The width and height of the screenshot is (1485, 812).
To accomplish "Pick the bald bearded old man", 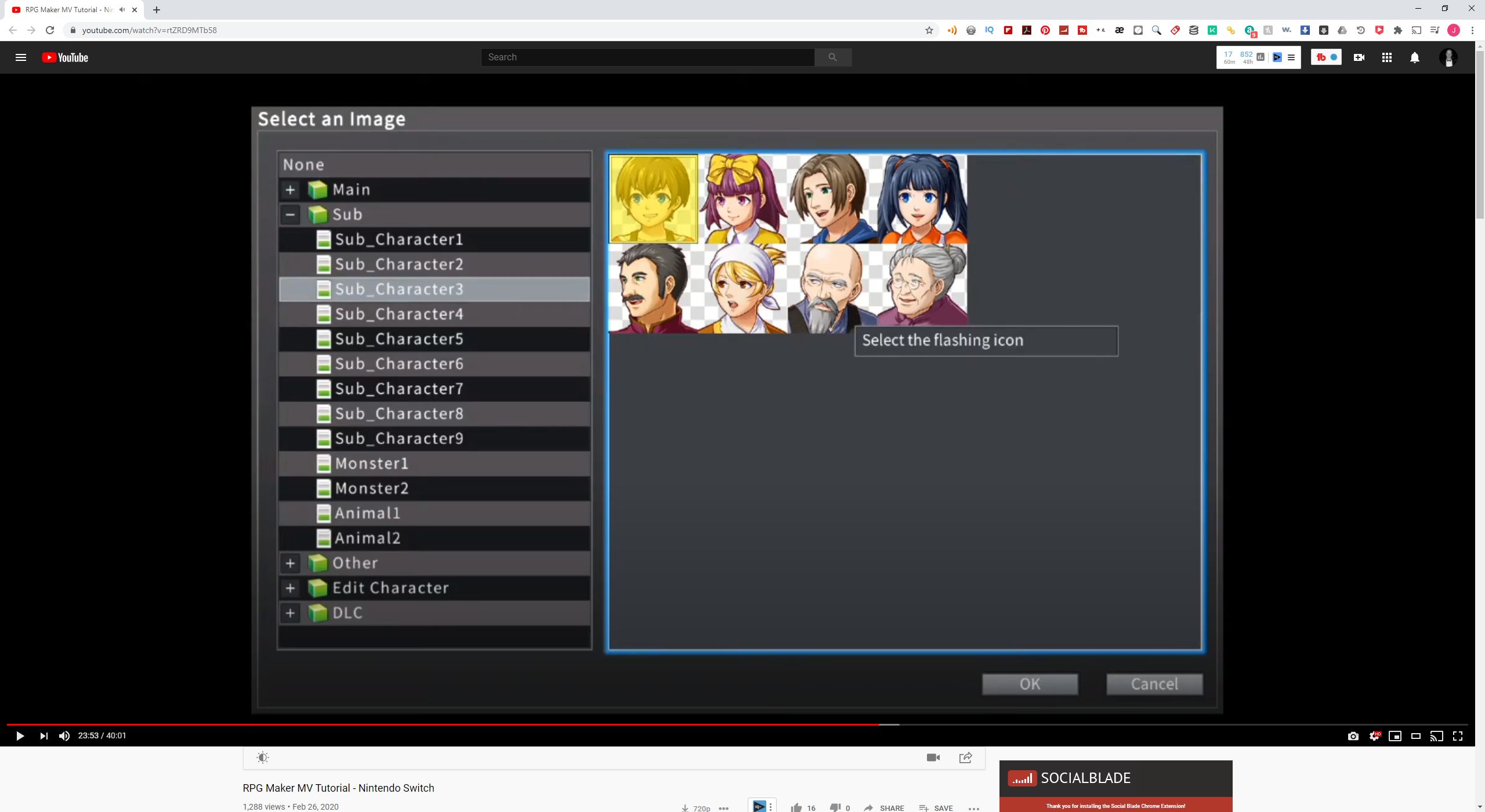I will [833, 288].
